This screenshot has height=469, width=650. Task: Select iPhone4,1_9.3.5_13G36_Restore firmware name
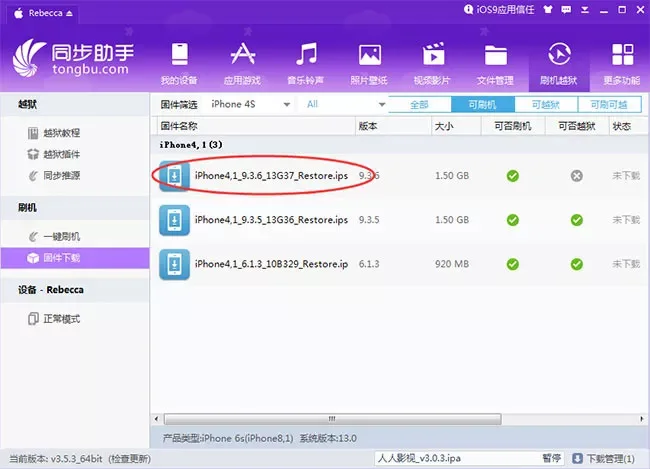click(272, 220)
